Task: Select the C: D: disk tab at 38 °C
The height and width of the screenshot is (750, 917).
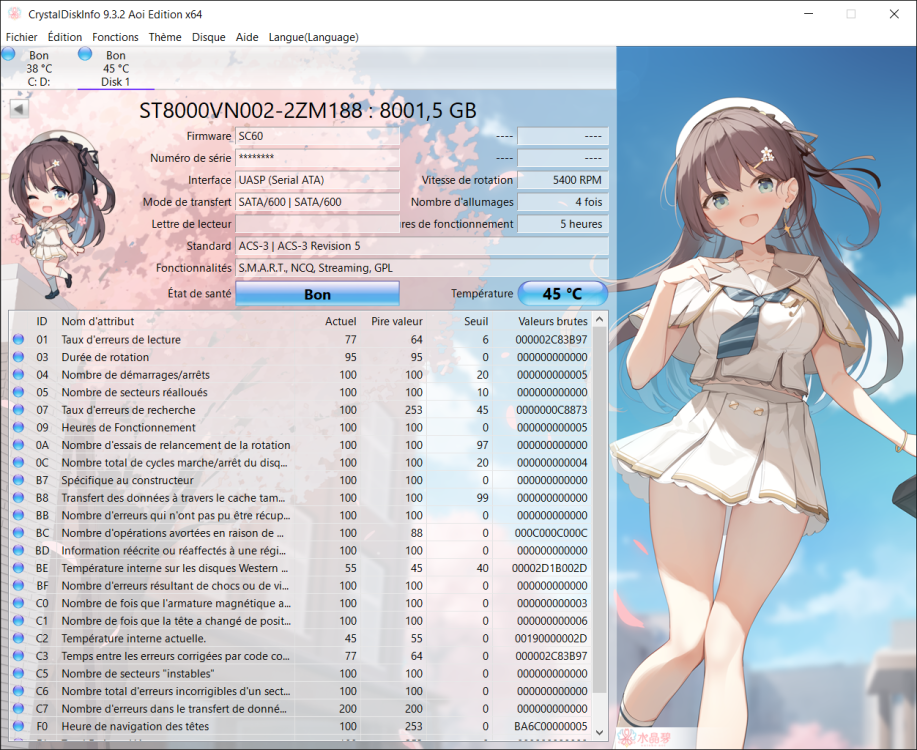Action: pos(38,69)
